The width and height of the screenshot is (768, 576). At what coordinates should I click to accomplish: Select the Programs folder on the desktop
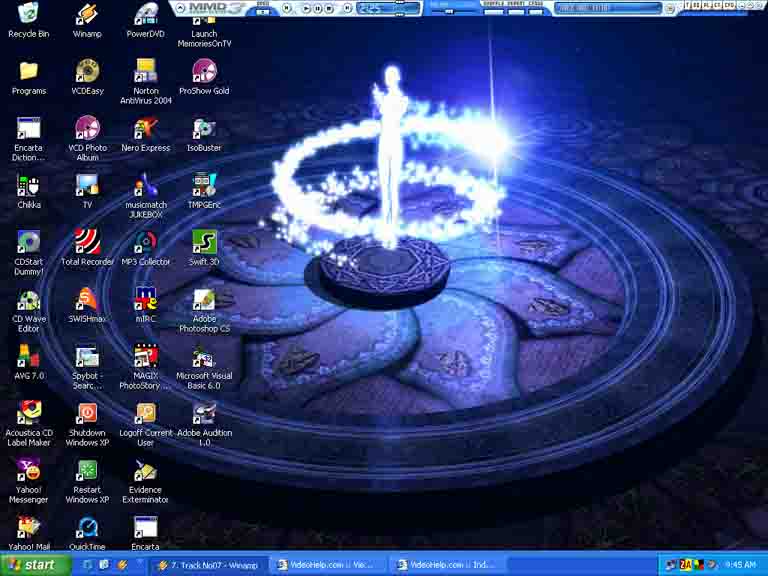[28, 77]
